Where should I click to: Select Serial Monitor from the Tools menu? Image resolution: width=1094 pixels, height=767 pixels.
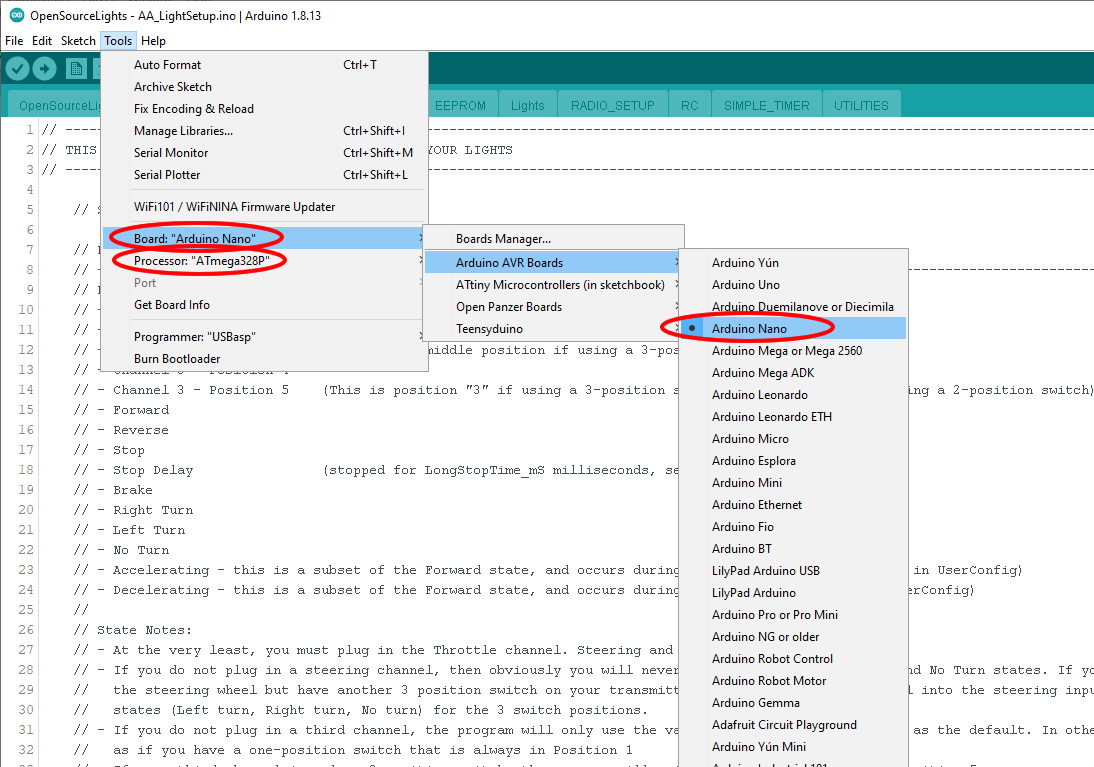(171, 153)
